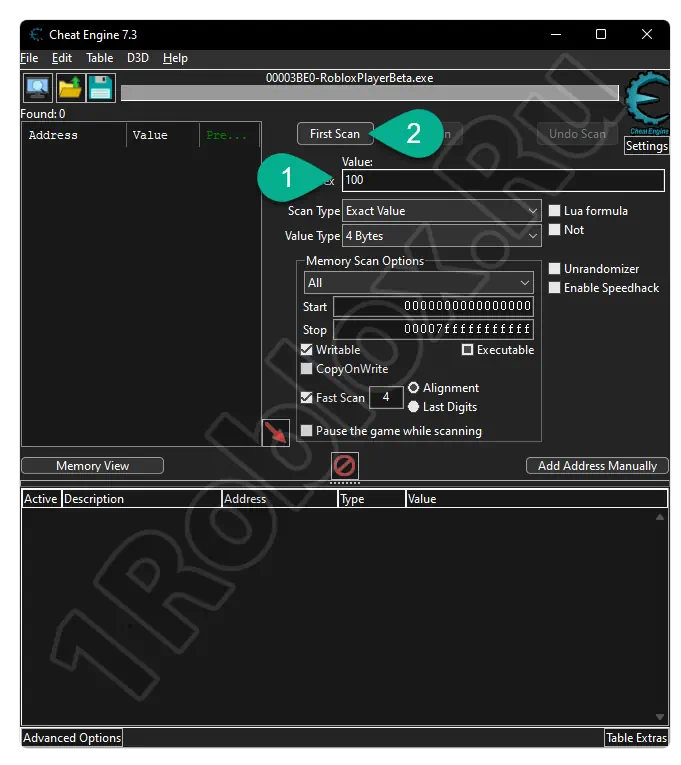The image size is (681, 765).
Task: Uncheck the Writable checkbox
Action: (306, 350)
